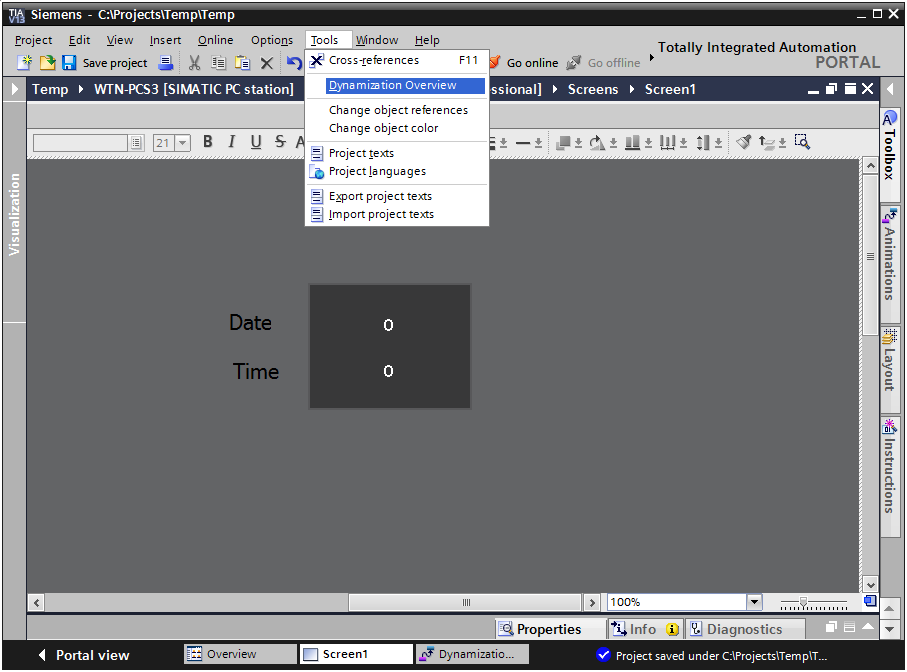Open the Overview editor in taskbar
This screenshot has height=672, width=907.
(x=240, y=654)
